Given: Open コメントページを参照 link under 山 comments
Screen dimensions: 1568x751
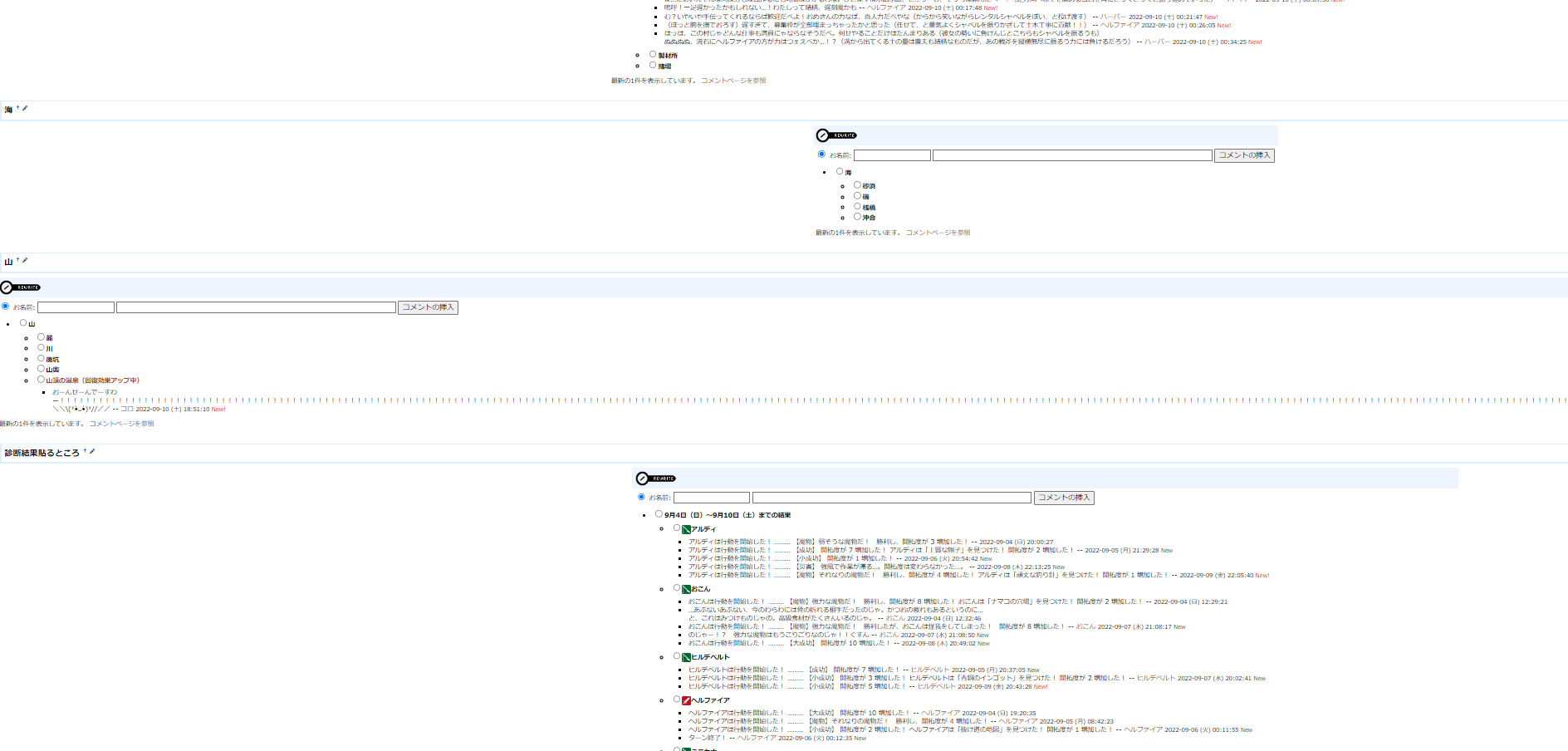Looking at the screenshot, I should tap(121, 424).
